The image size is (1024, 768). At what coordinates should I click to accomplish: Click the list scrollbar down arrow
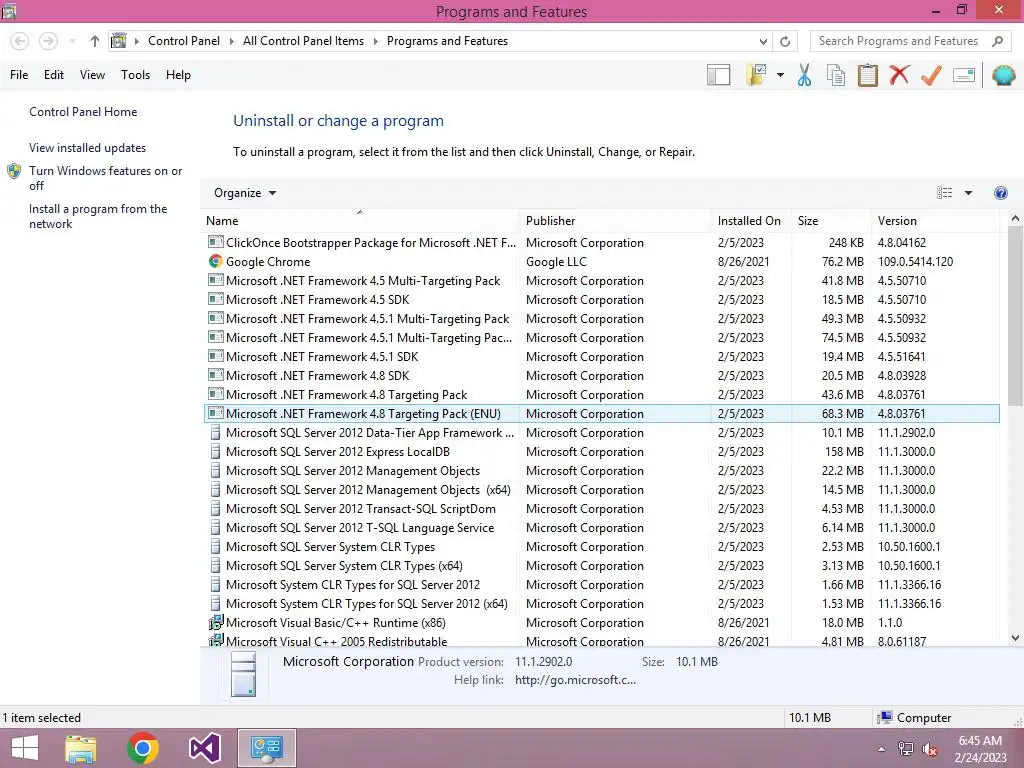(x=1015, y=637)
